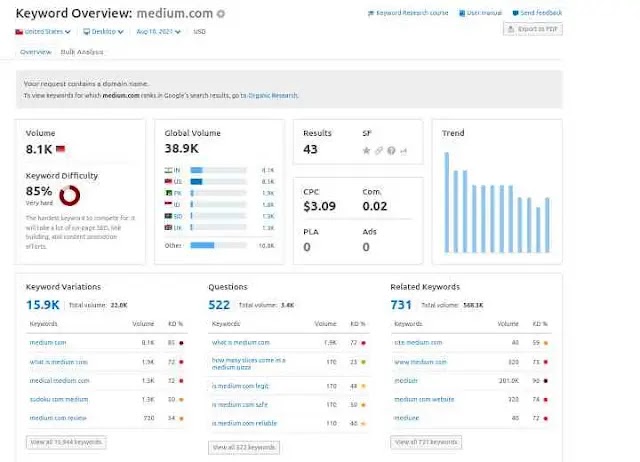Click the 43 results value

click(x=310, y=149)
